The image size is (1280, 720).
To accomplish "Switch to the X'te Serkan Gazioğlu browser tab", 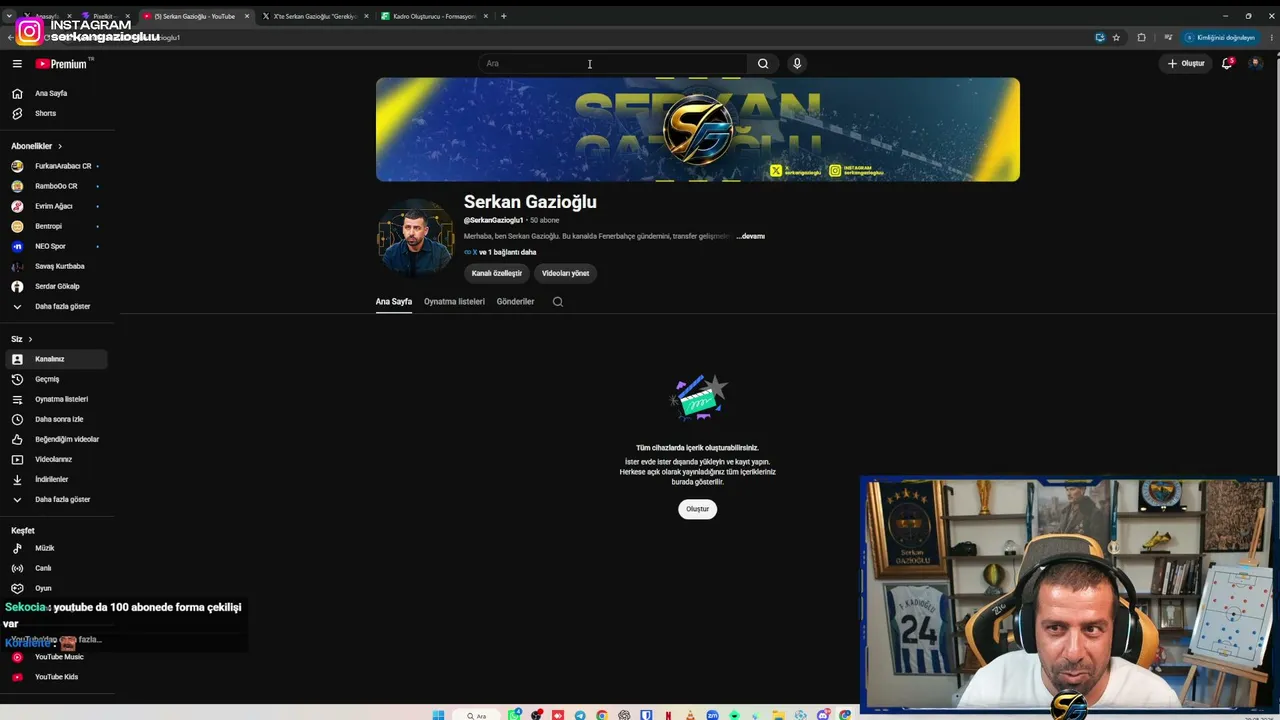I will click(x=315, y=16).
